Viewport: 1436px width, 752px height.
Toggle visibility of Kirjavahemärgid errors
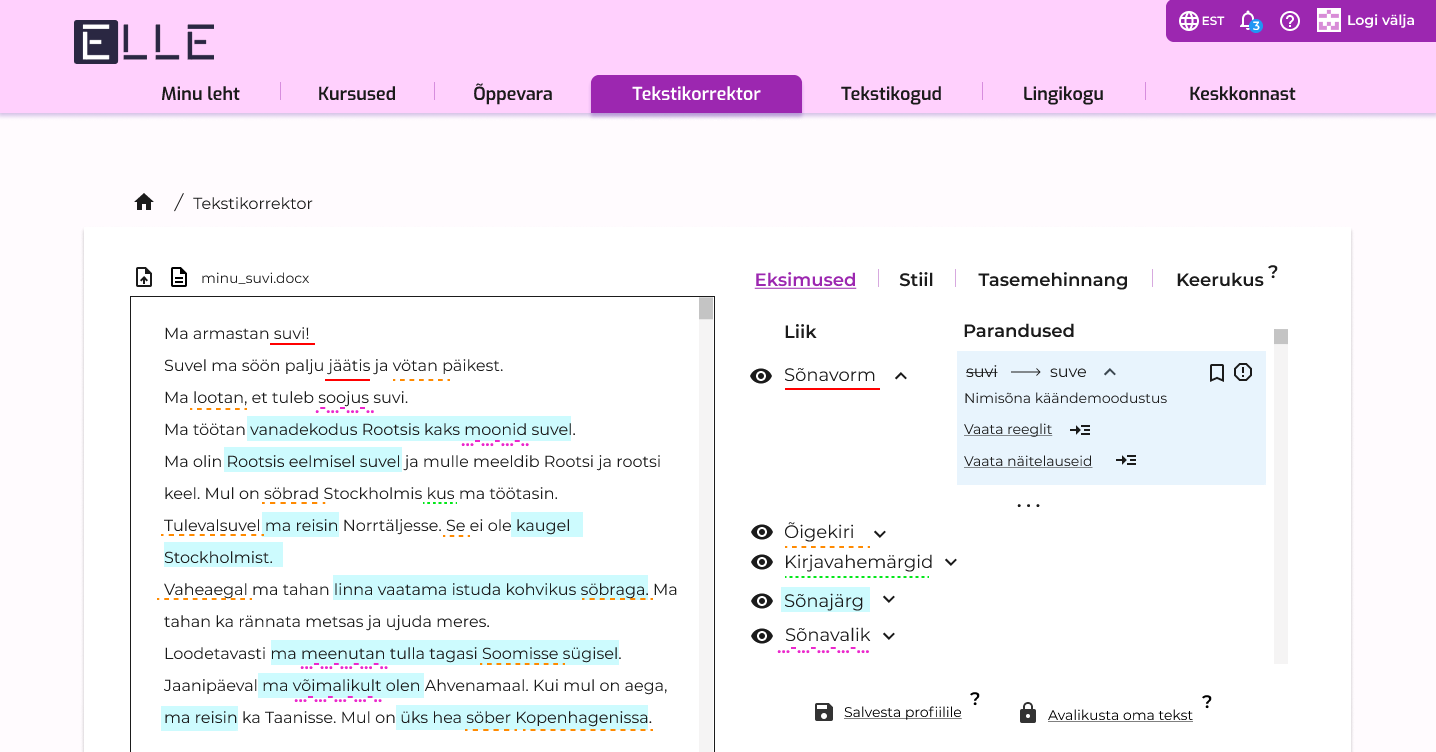click(x=762, y=562)
